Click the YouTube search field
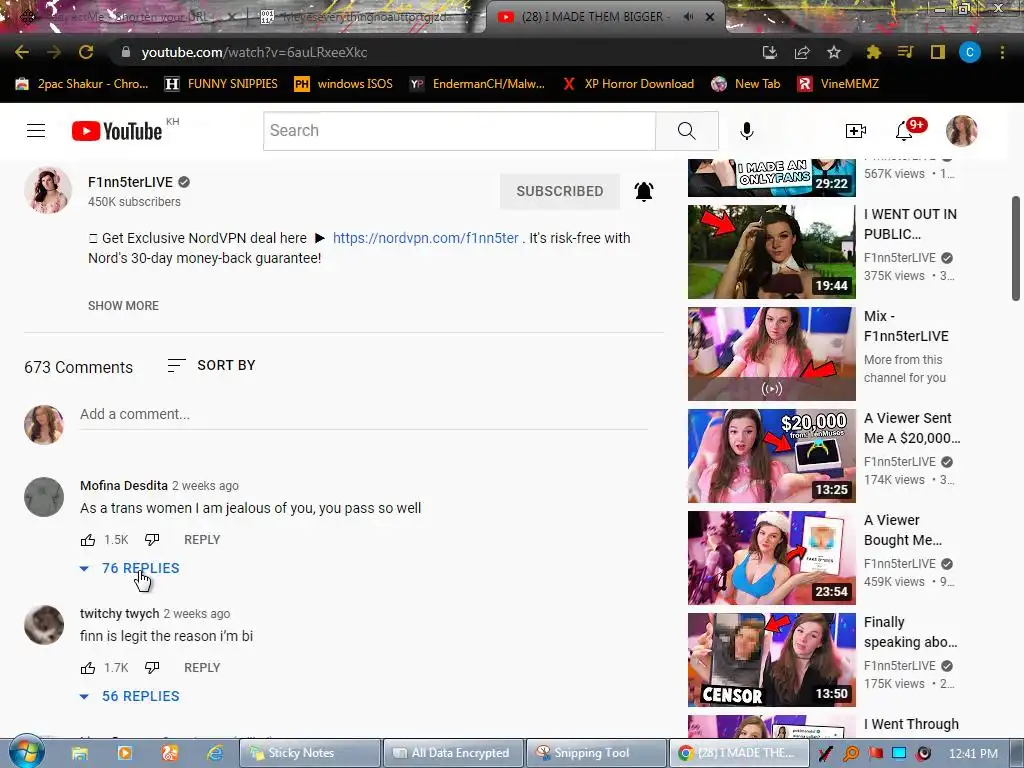1024x768 pixels. (459, 131)
